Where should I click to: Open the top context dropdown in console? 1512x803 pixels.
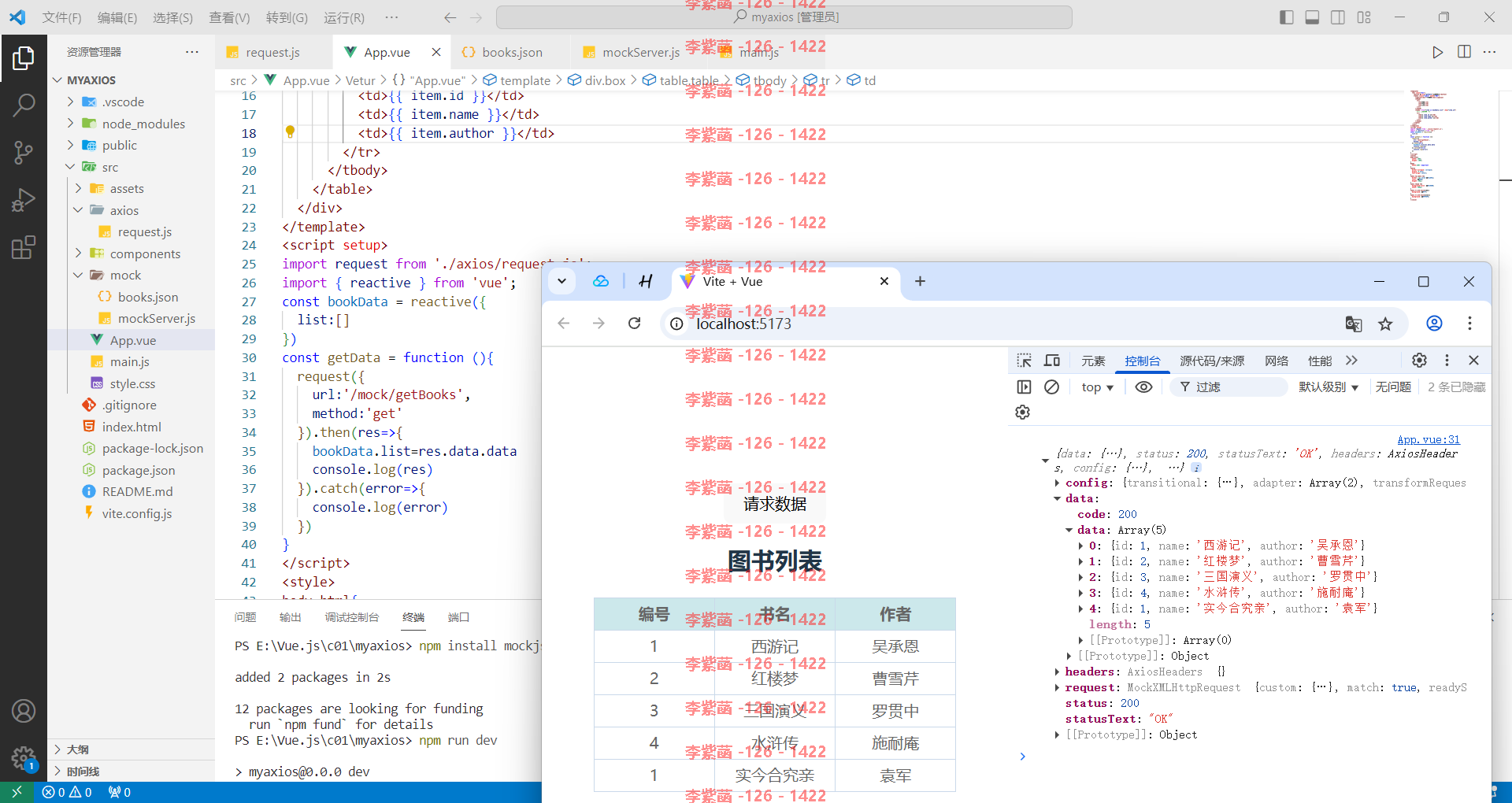coord(1097,387)
